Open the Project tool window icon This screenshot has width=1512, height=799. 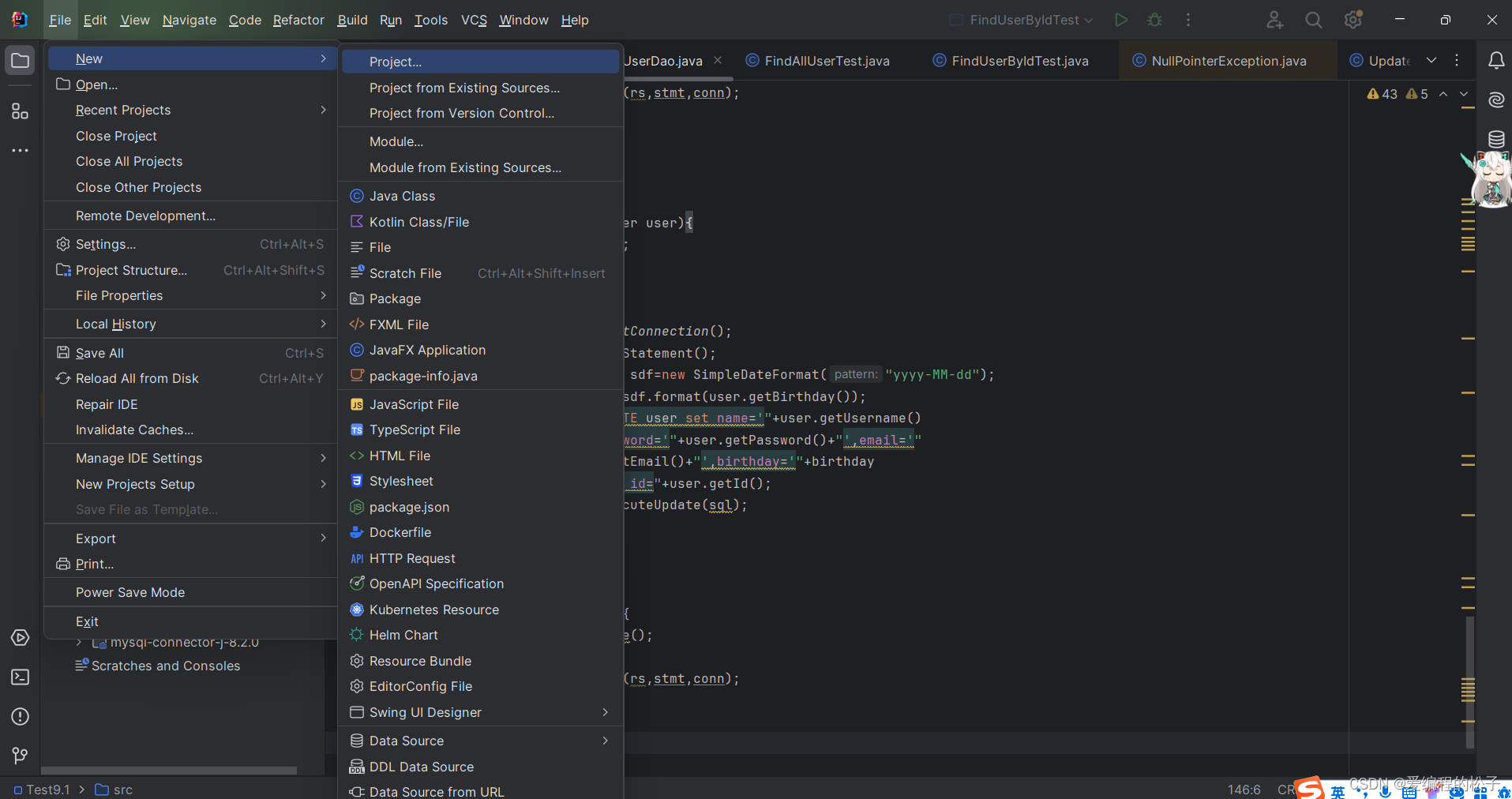coord(21,61)
